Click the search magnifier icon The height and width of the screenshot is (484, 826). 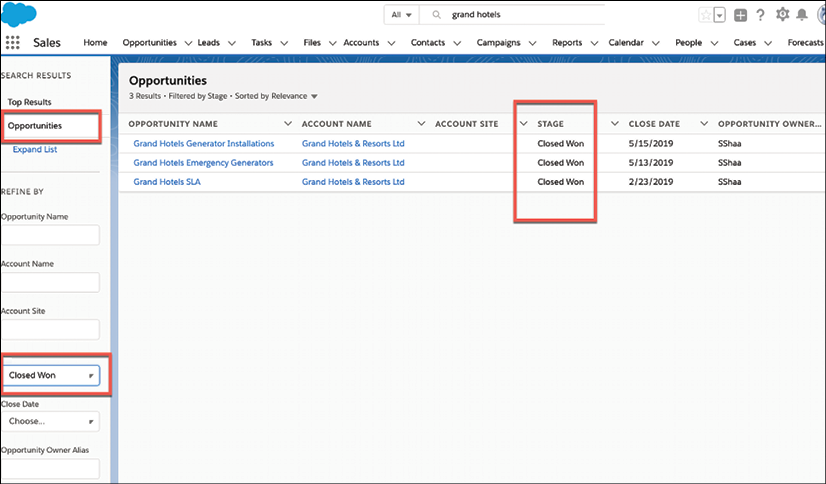pos(436,15)
